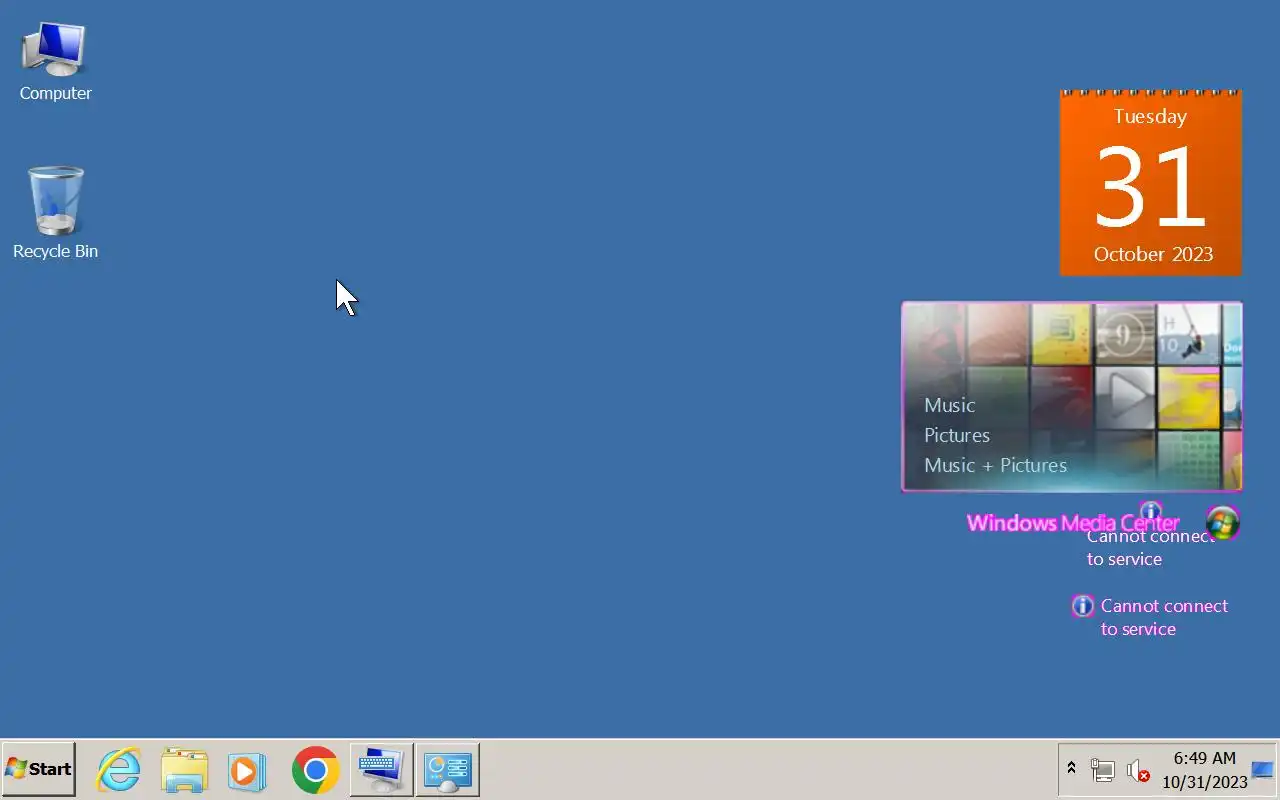Click the Show desktop button
Viewport: 1280px width, 800px height.
pyautogui.click(x=1263, y=770)
